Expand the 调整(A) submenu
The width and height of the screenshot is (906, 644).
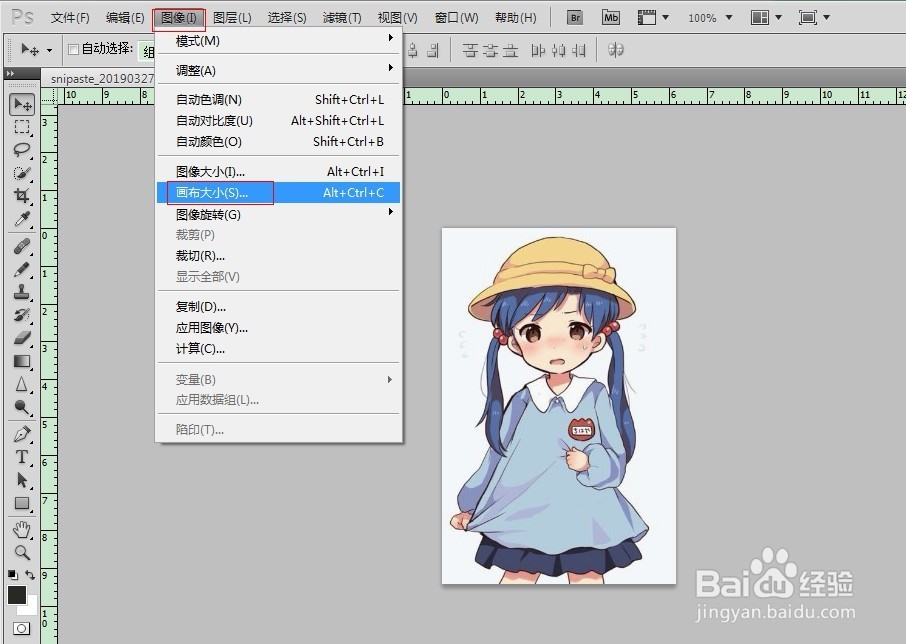coord(277,70)
